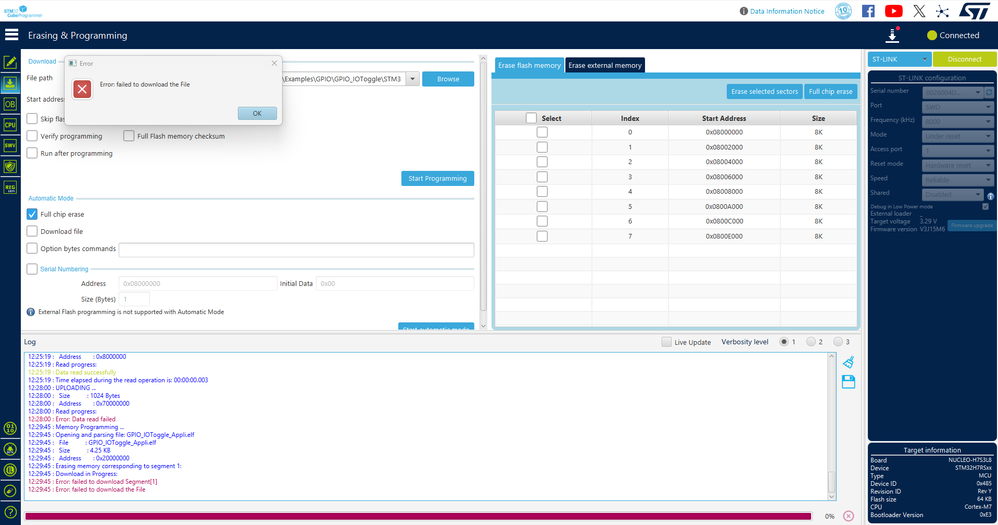Set verbosity level to 2
The height and width of the screenshot is (525, 998).
click(x=811, y=342)
